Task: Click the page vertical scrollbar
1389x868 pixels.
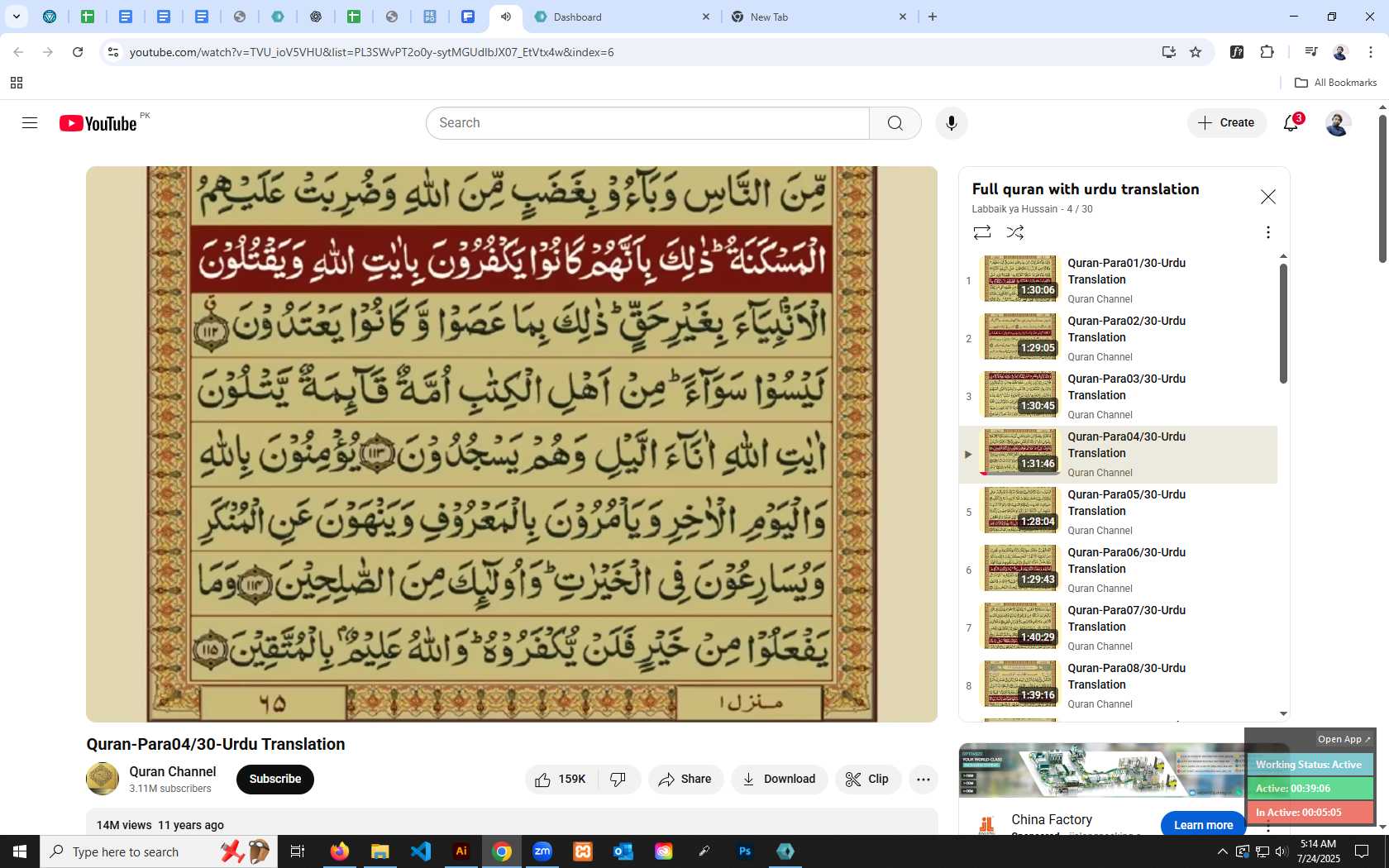Action: (x=1382, y=190)
